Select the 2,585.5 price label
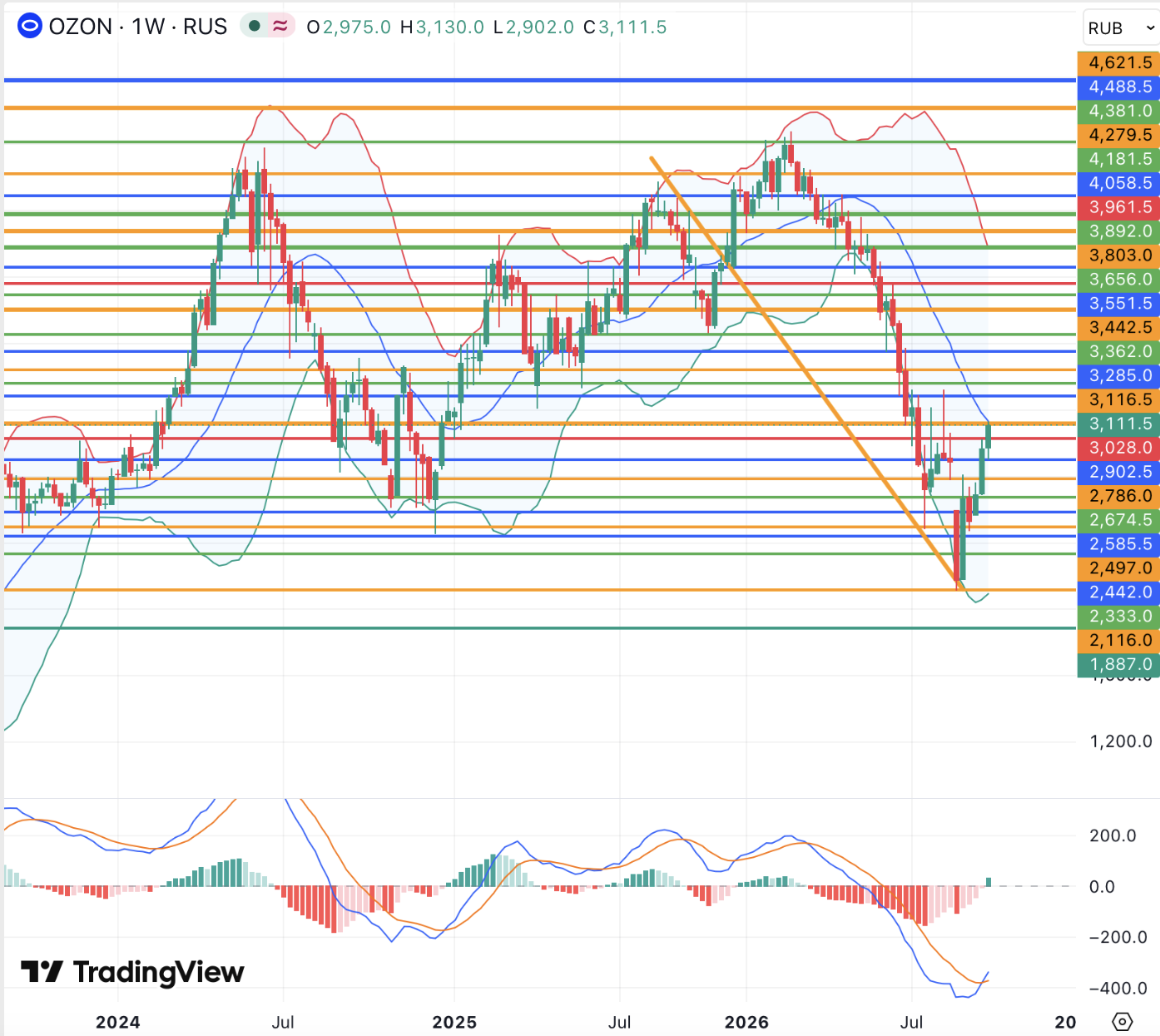Screen dimensions: 1160x1036 coord(1118,545)
